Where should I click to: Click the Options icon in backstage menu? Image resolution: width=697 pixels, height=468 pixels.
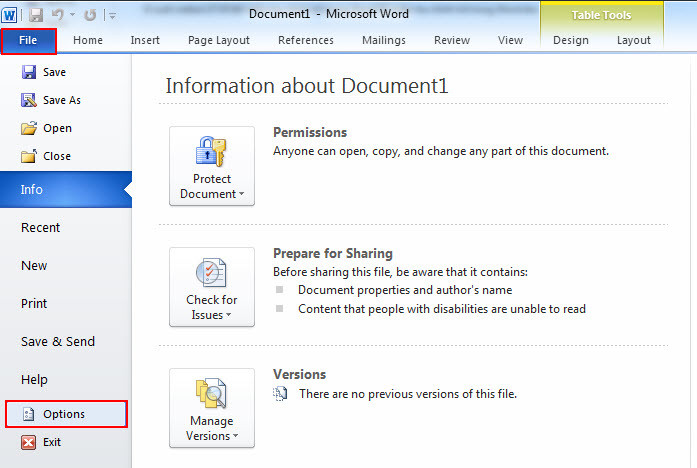[29, 414]
